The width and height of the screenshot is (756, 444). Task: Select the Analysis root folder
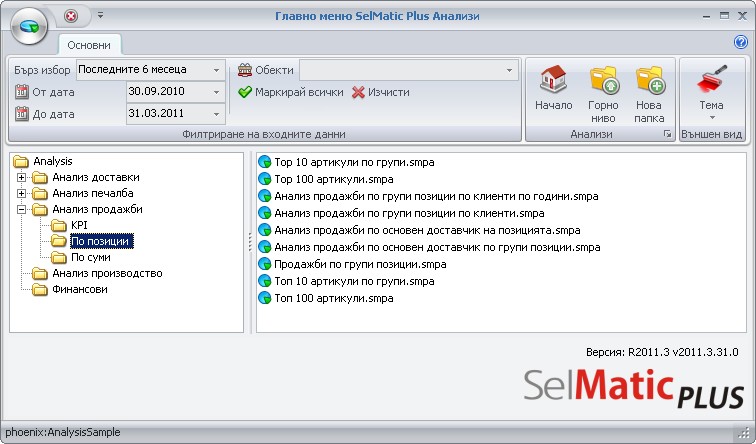(53, 161)
